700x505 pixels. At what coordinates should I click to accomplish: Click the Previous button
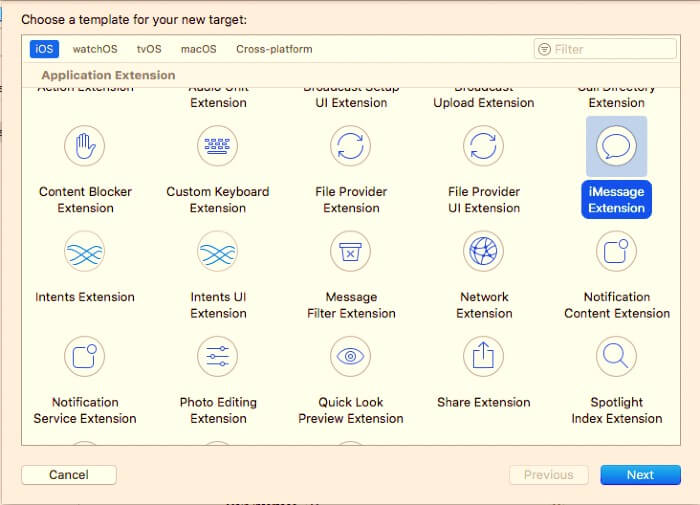[x=549, y=475]
